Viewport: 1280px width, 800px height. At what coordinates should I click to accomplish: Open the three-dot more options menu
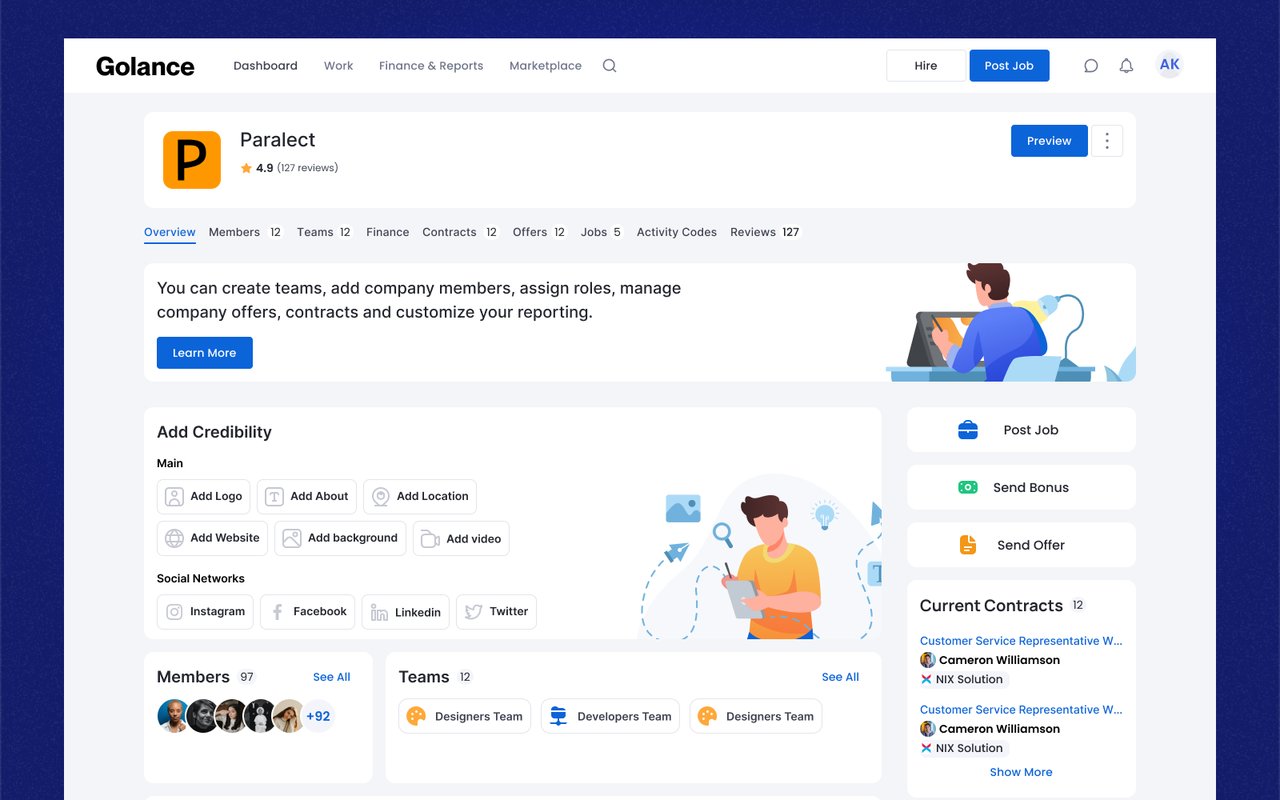[x=1107, y=141]
